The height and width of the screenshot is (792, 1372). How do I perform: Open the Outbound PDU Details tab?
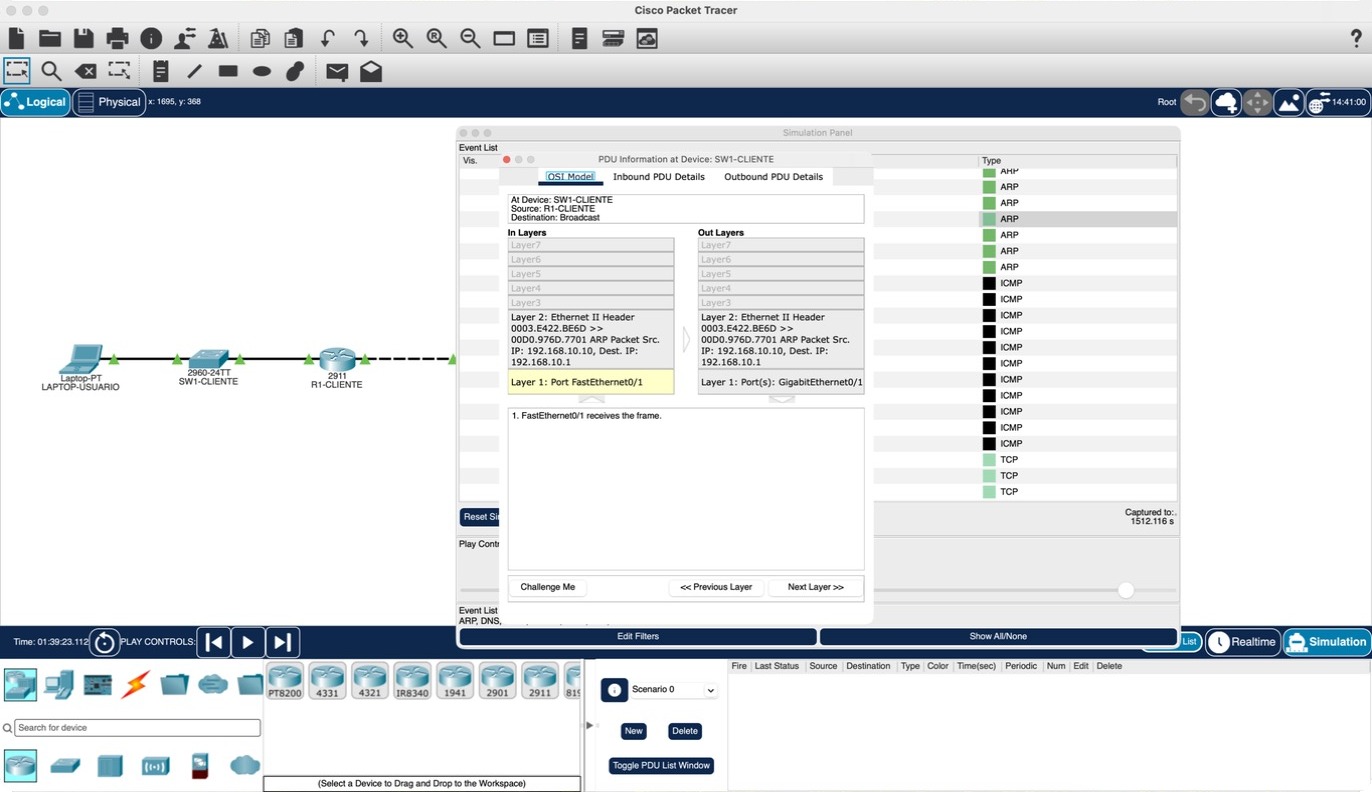click(x=774, y=177)
